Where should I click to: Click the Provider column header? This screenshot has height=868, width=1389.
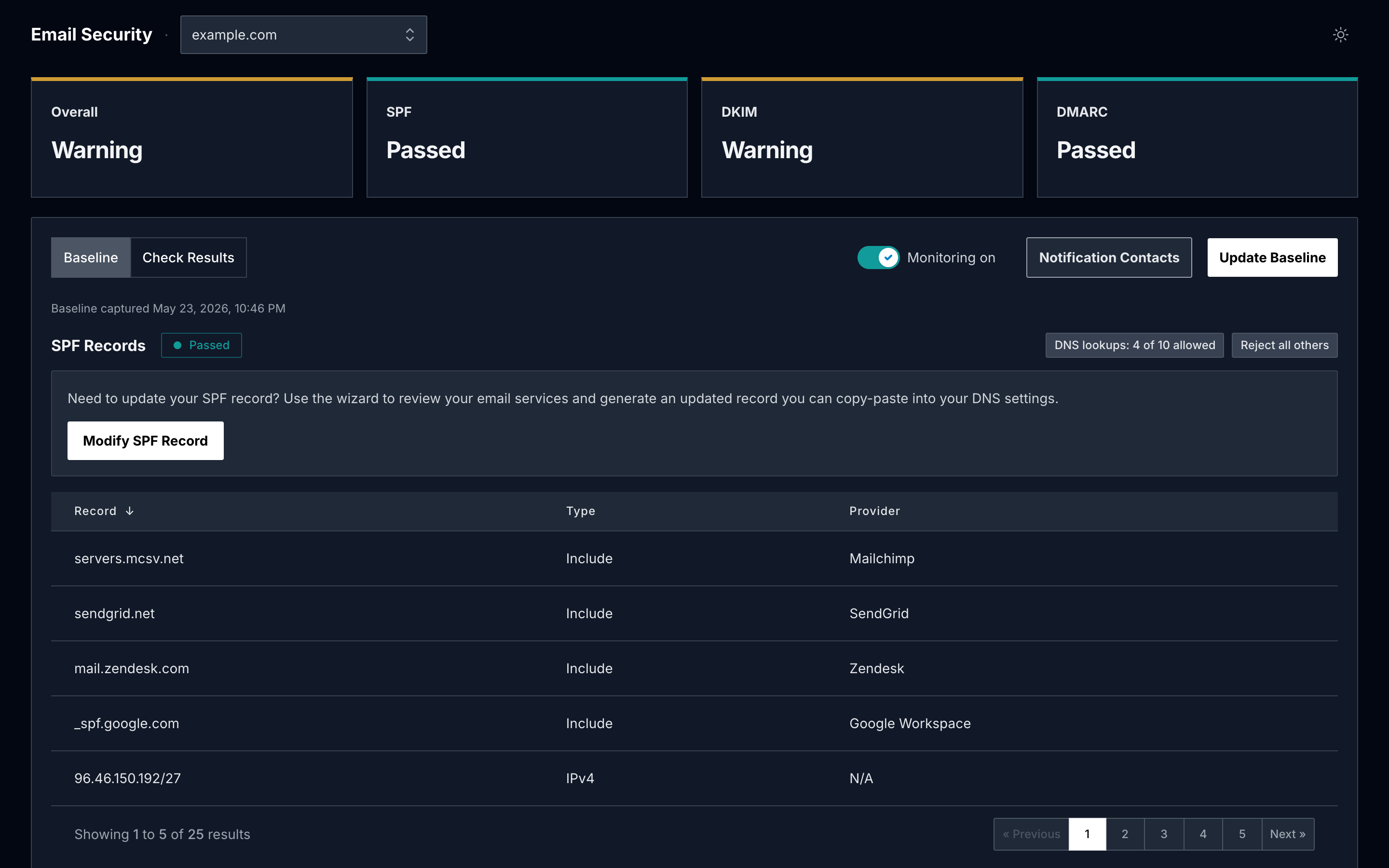(874, 511)
